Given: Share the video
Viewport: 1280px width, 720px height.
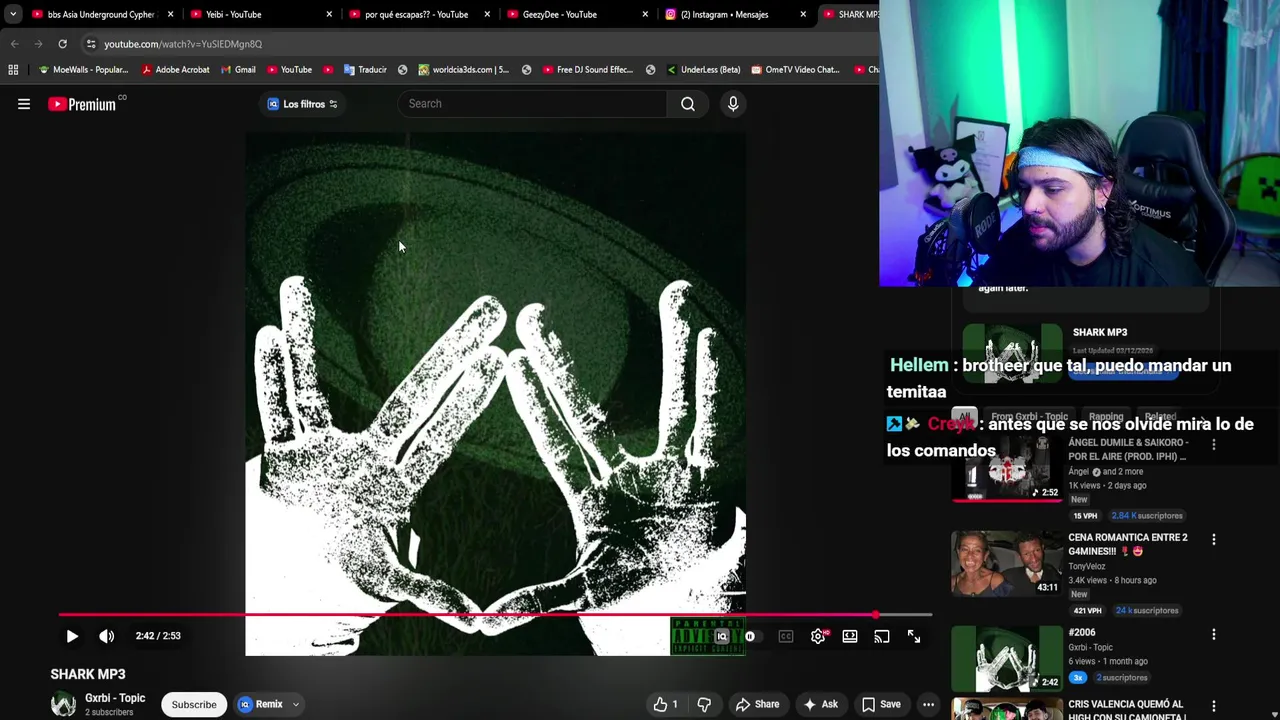Looking at the screenshot, I should coord(757,705).
